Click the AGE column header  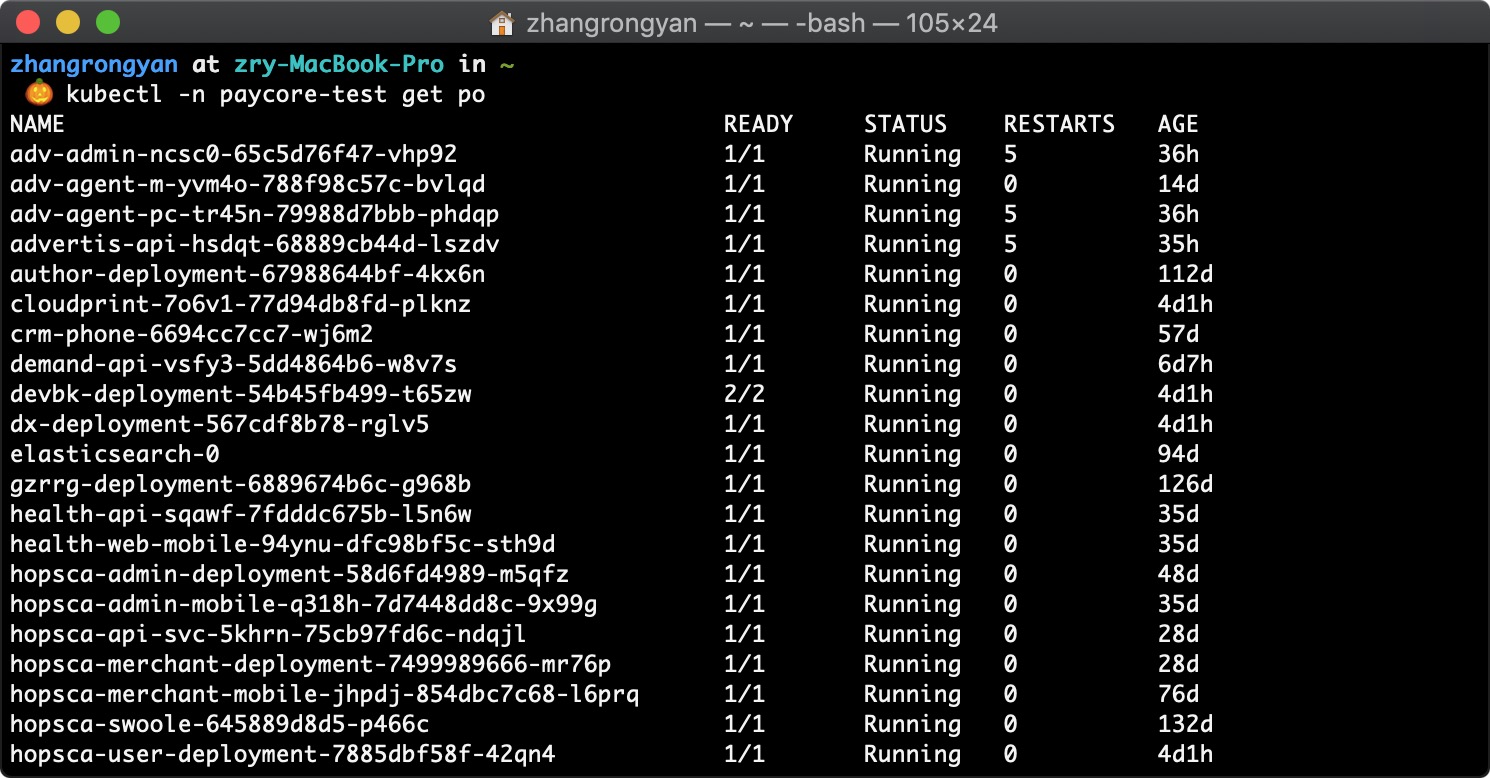1178,124
